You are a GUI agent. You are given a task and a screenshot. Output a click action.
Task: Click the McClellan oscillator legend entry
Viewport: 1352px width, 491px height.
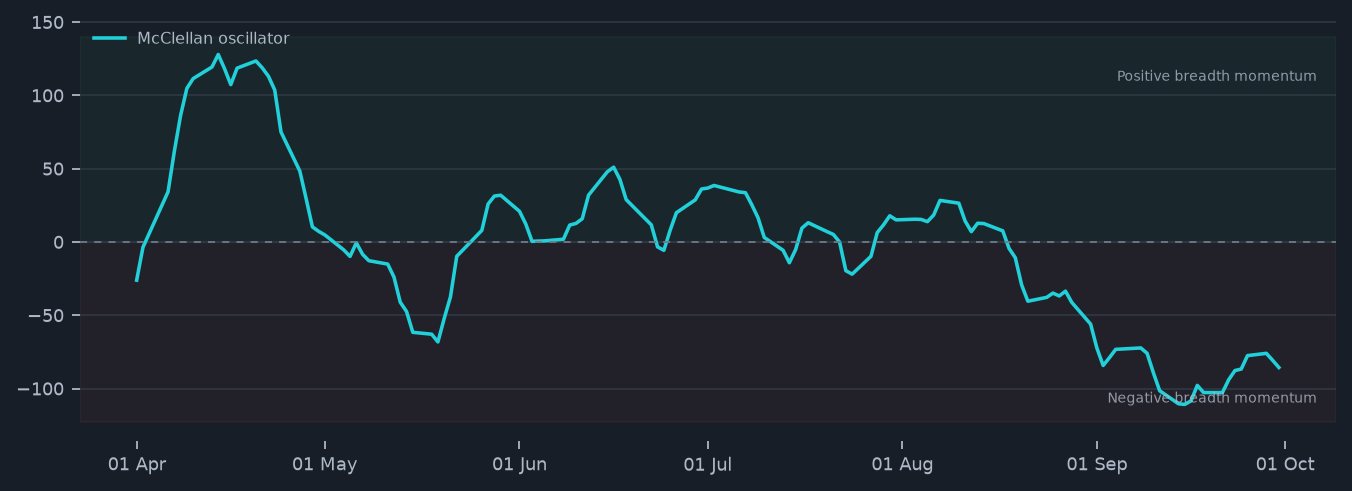pyautogui.click(x=191, y=38)
